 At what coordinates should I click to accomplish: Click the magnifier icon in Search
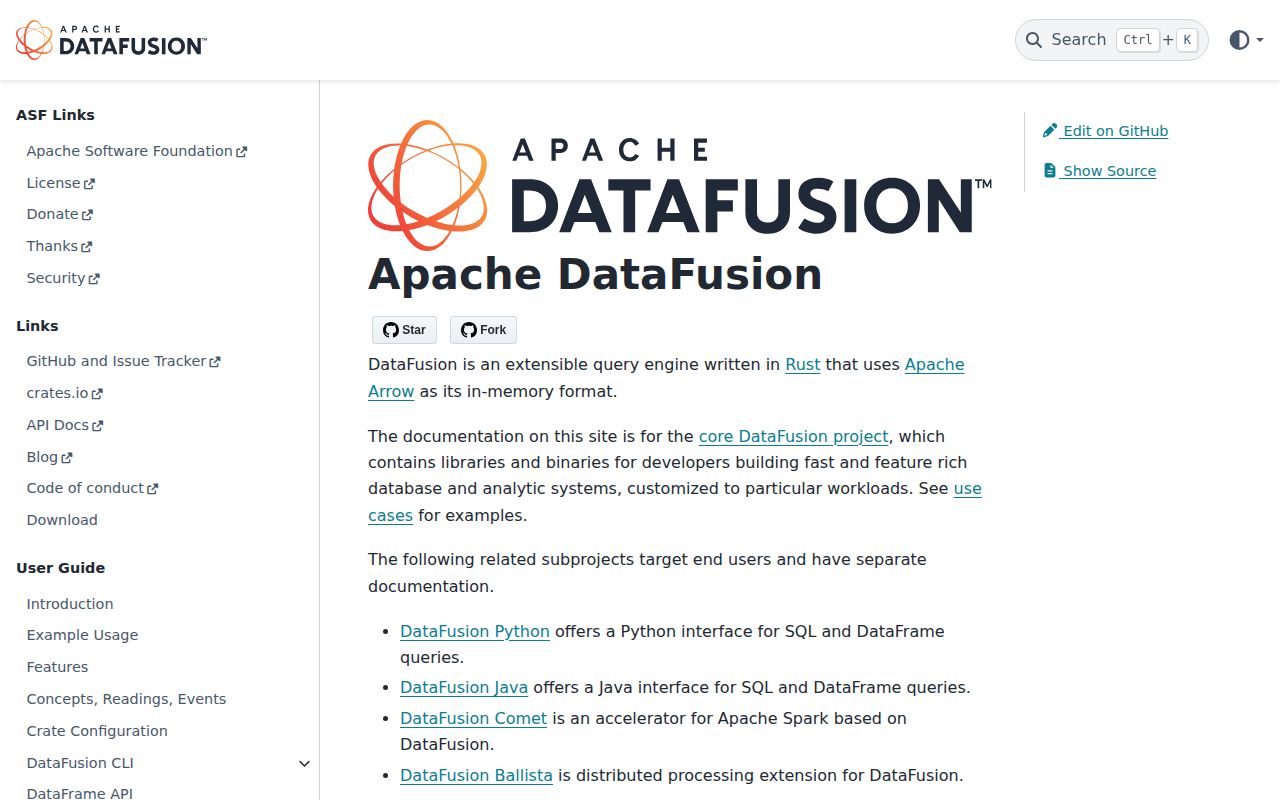coord(1034,40)
